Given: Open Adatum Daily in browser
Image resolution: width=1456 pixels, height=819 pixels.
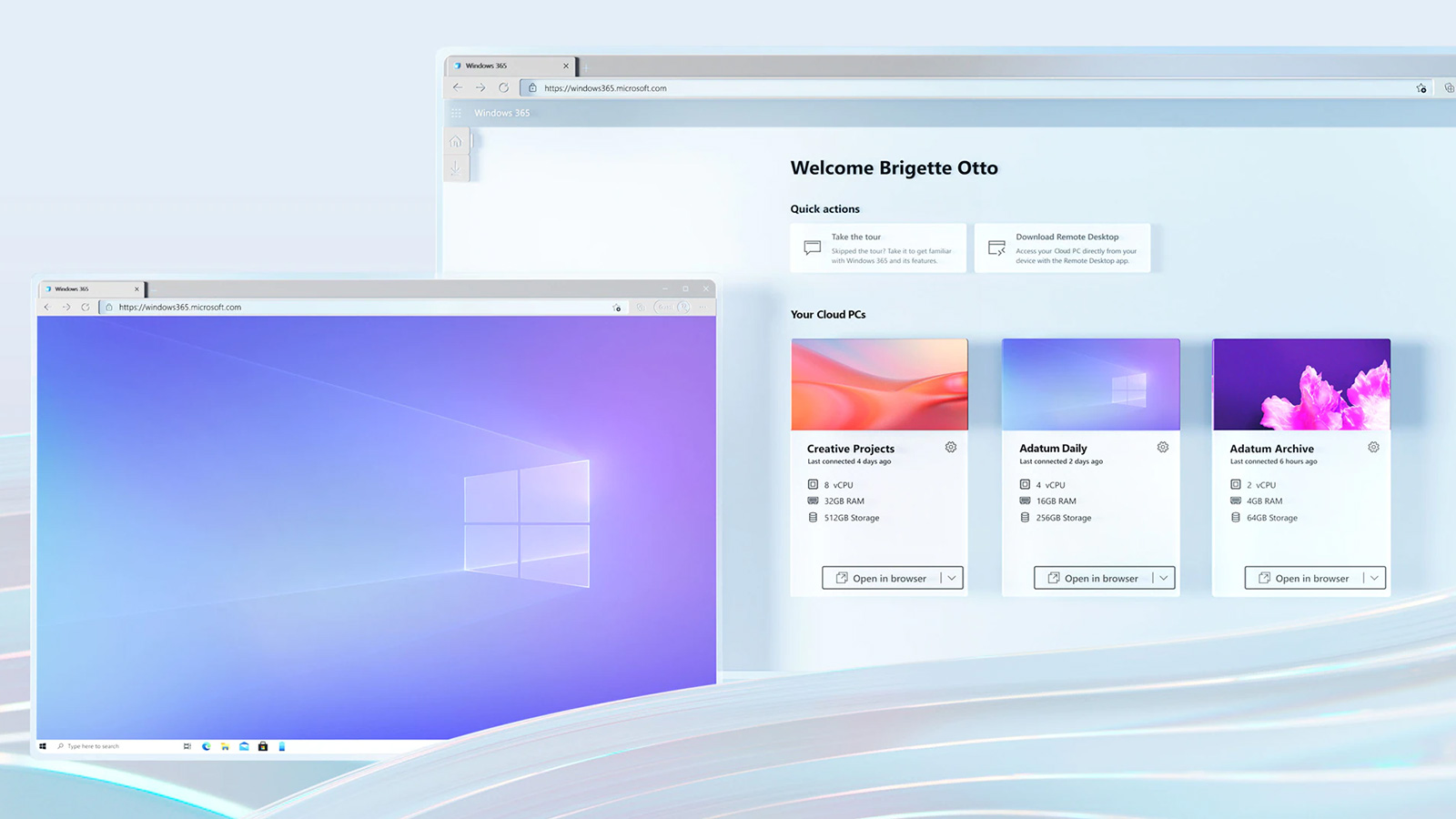Looking at the screenshot, I should 1093,578.
